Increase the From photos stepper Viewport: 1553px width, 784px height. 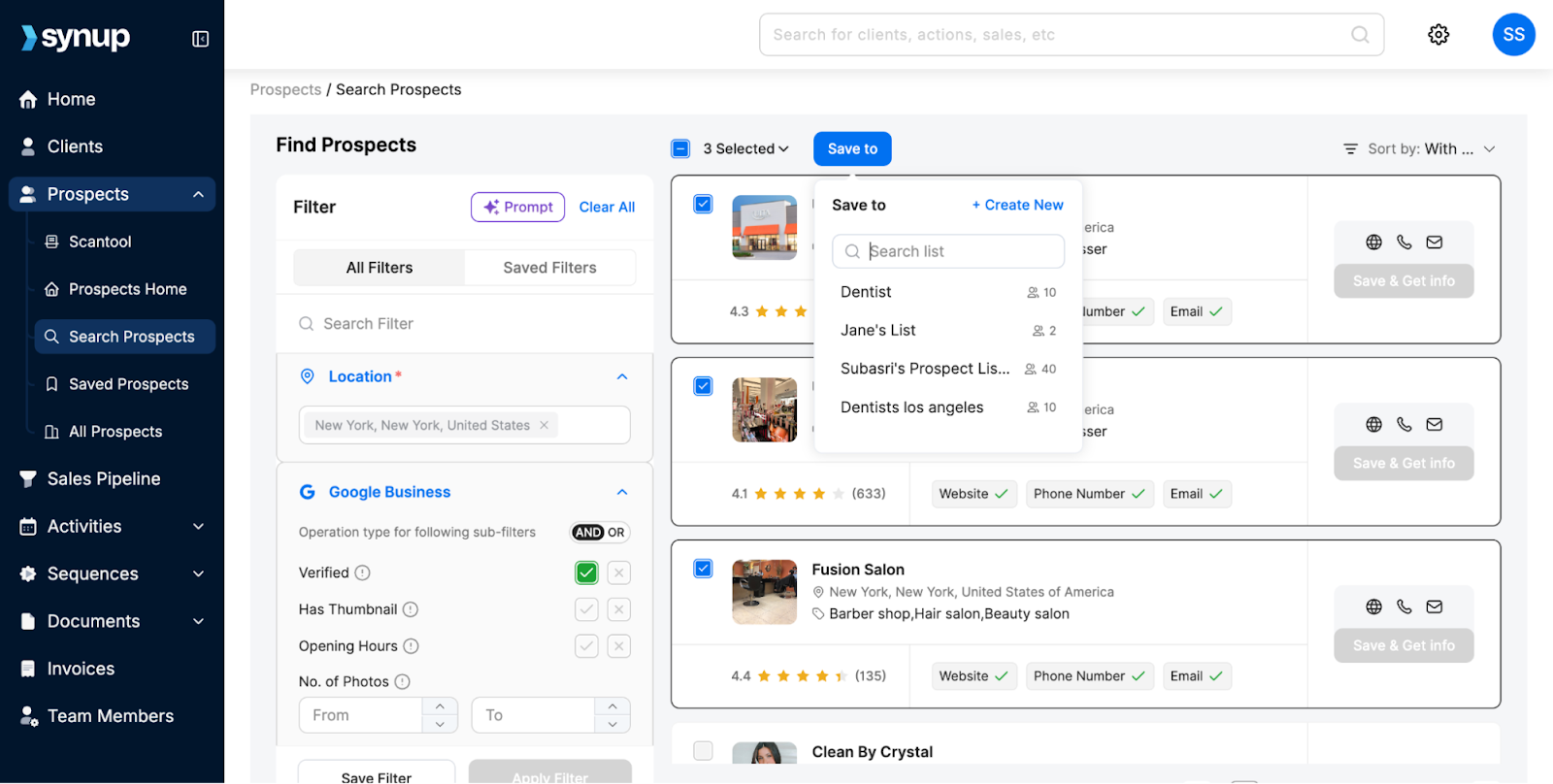coord(440,706)
